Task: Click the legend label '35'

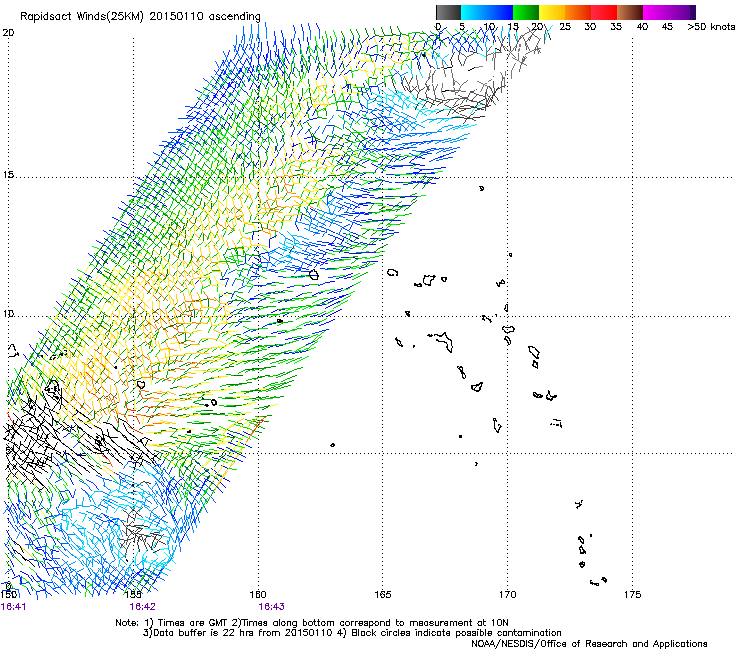Action: (x=616, y=26)
